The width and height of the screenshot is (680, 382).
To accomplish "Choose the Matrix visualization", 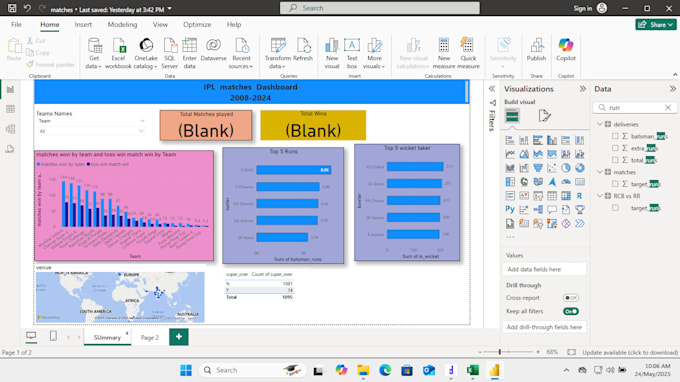I will pos(566,196).
